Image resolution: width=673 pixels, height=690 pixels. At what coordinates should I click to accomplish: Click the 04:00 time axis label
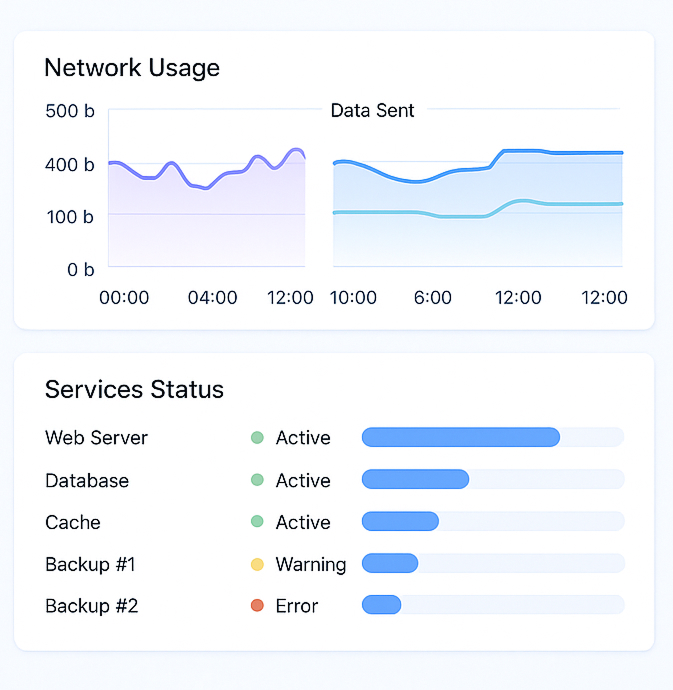[213, 297]
